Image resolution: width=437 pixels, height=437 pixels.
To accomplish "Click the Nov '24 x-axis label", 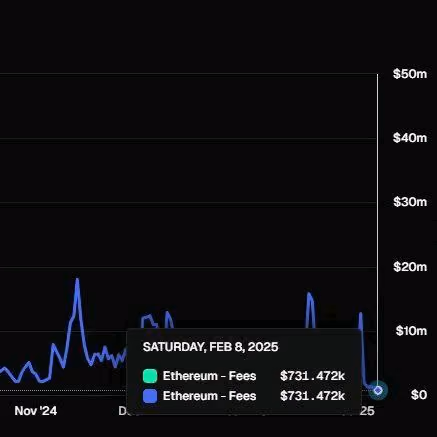I will coord(36,411).
